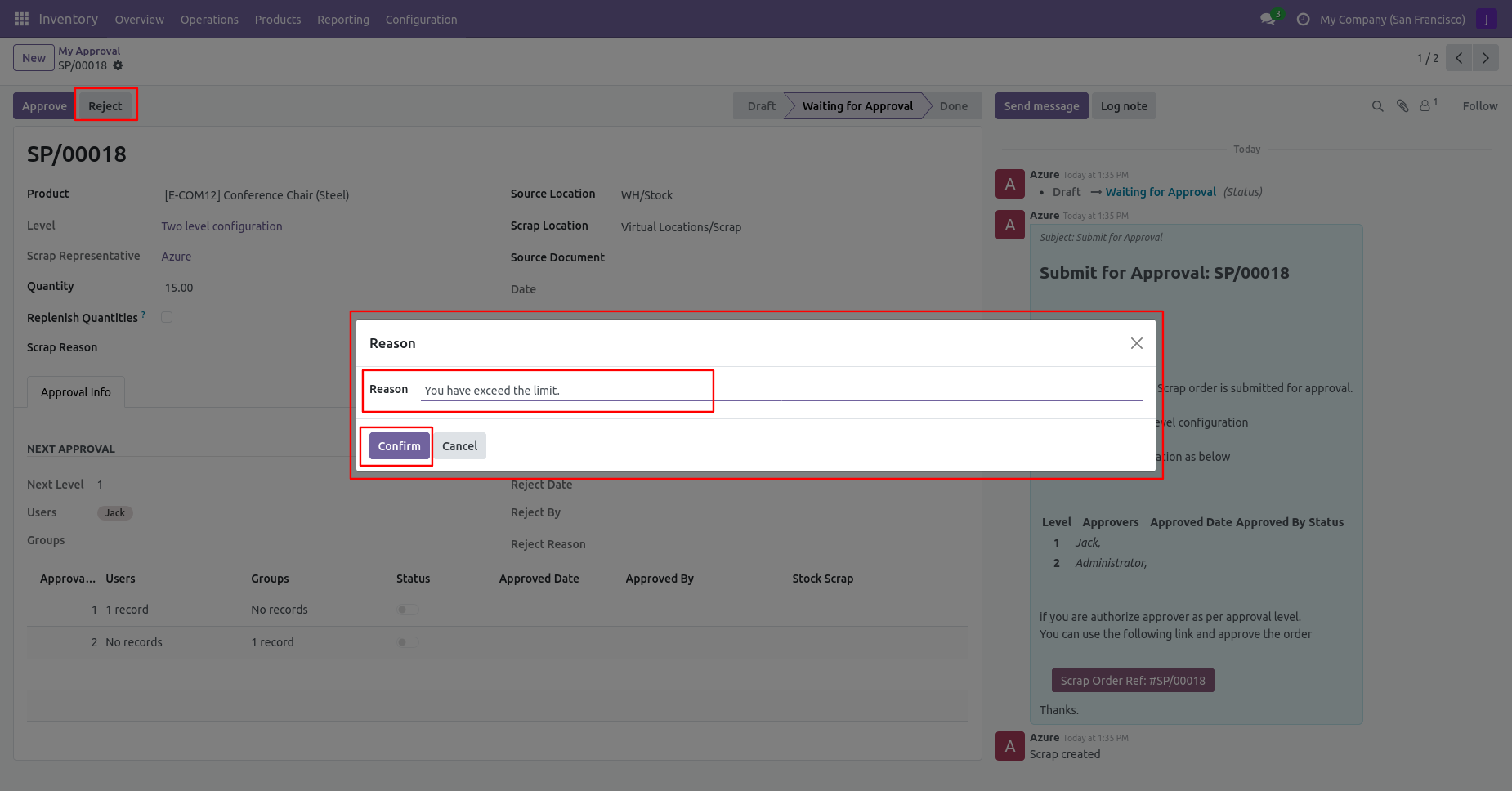1512x791 pixels.
Task: Open the apps grid menu icon
Action: [x=21, y=19]
